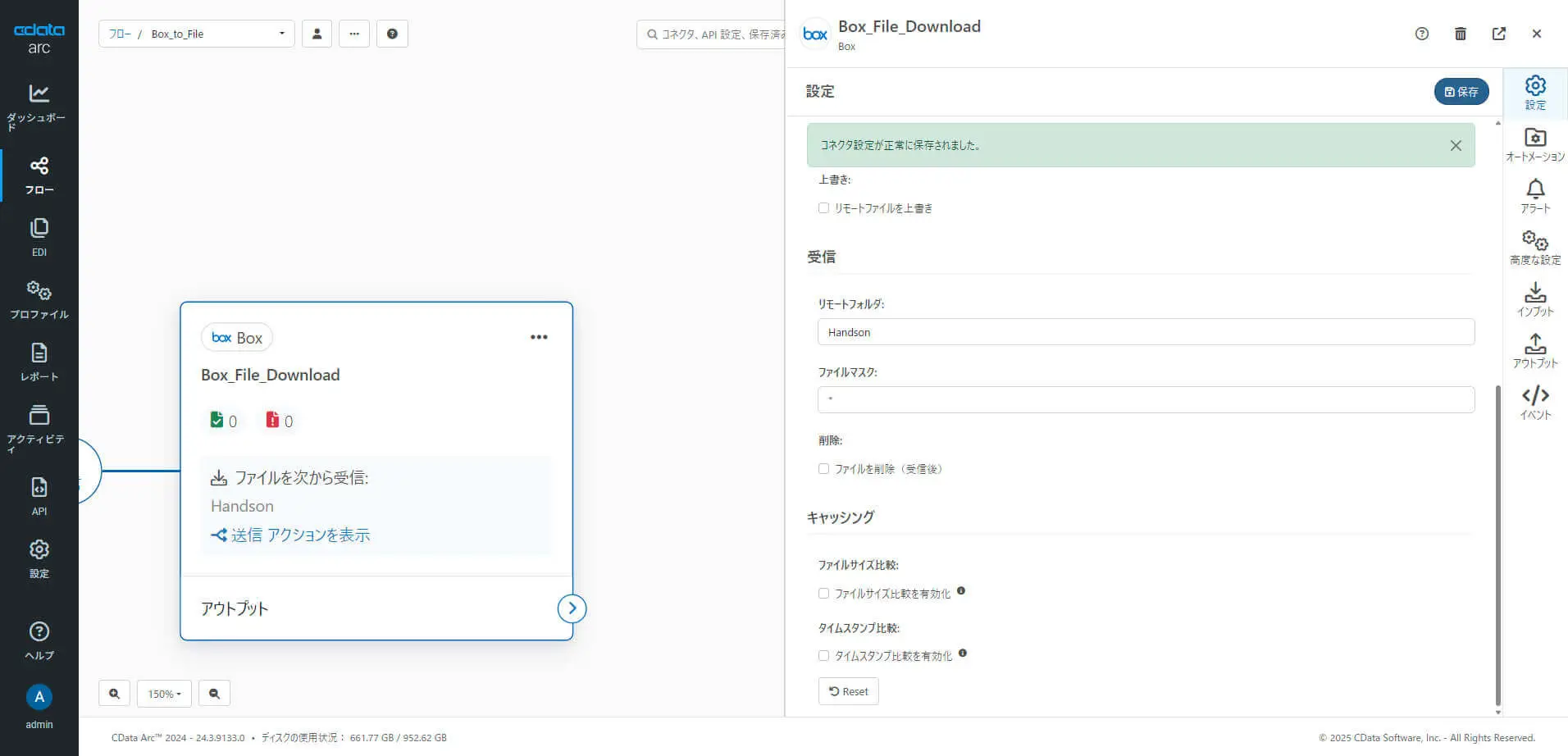Enable タイムスタンプ比較を有効化 checkbox
This screenshot has height=756, width=1568.
click(x=823, y=656)
